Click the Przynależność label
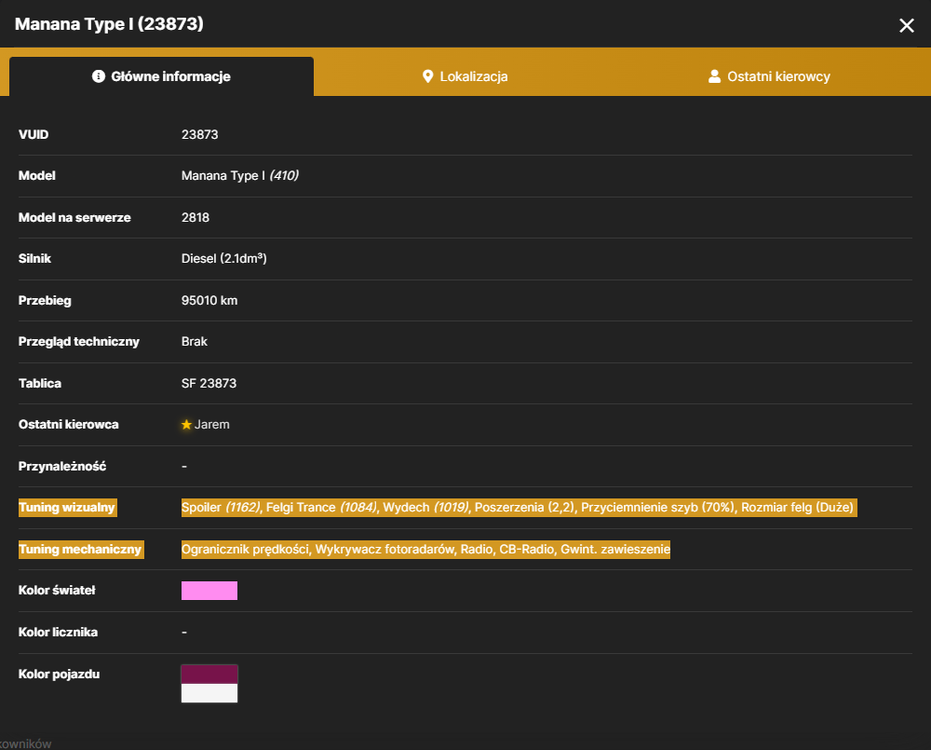Screen dimensions: 931x750 pos(62,466)
